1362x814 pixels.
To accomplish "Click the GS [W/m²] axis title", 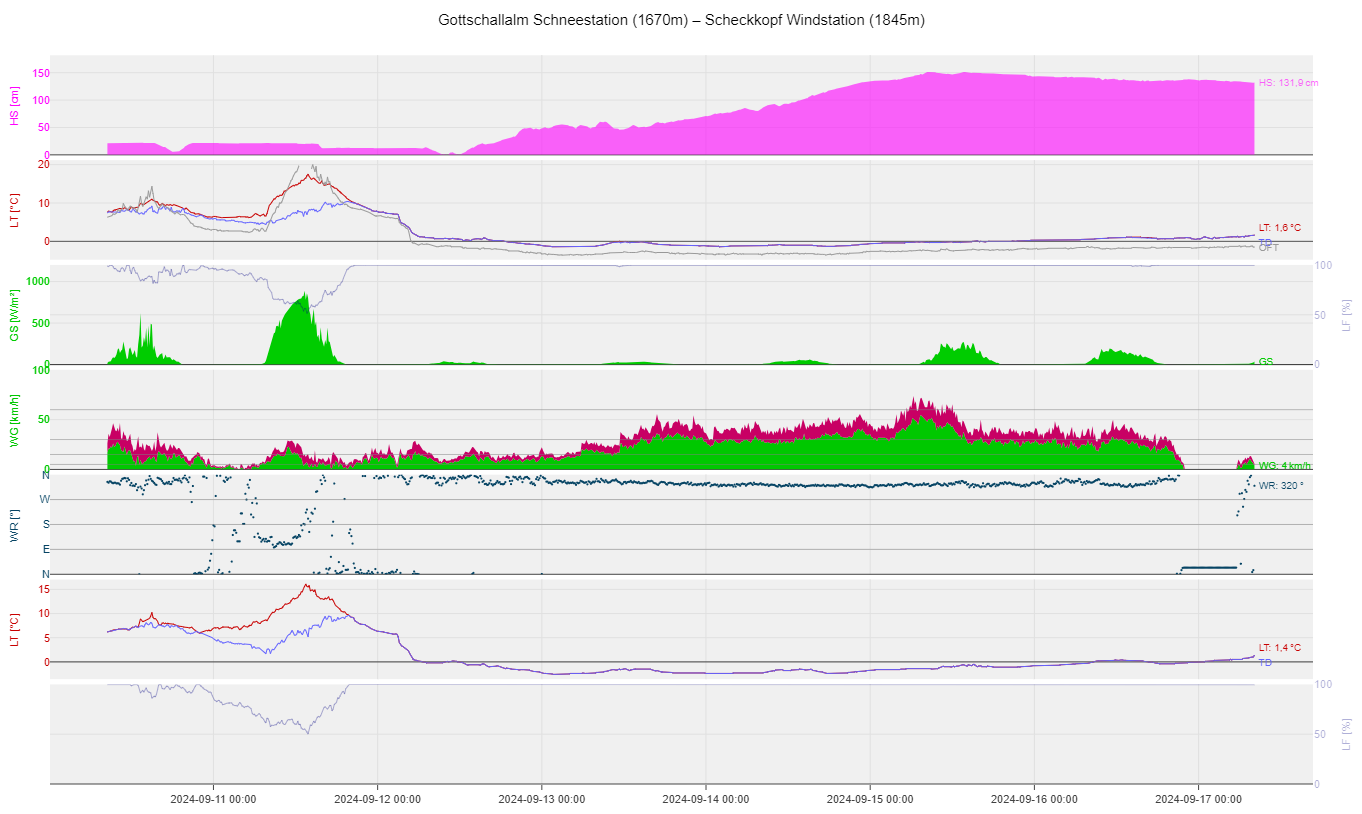I will (x=14, y=315).
